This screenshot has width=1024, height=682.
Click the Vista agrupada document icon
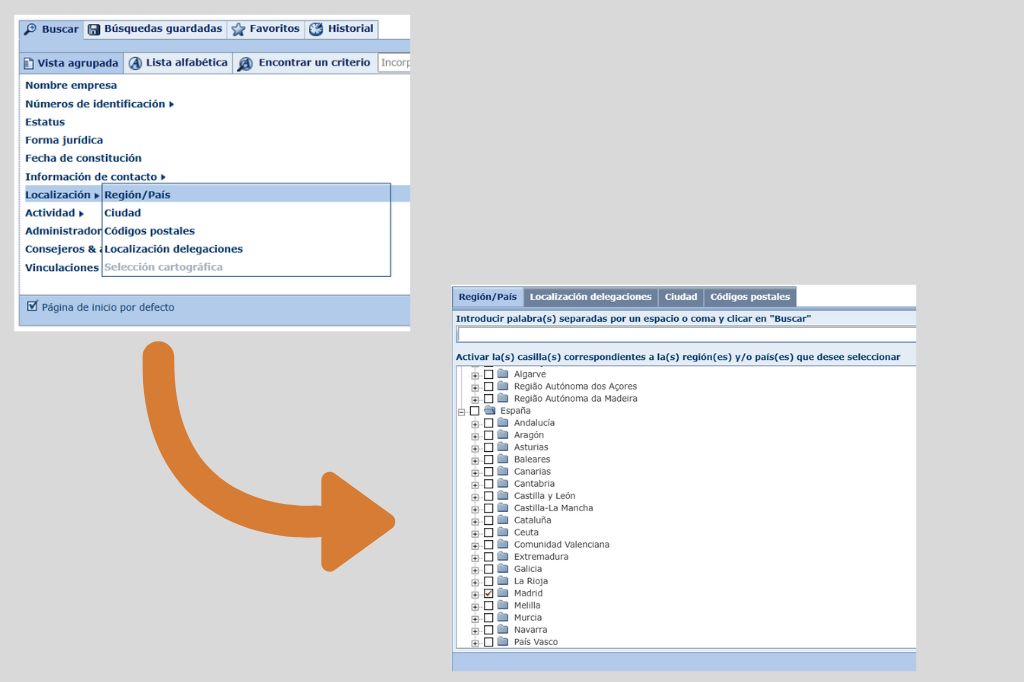coord(29,63)
